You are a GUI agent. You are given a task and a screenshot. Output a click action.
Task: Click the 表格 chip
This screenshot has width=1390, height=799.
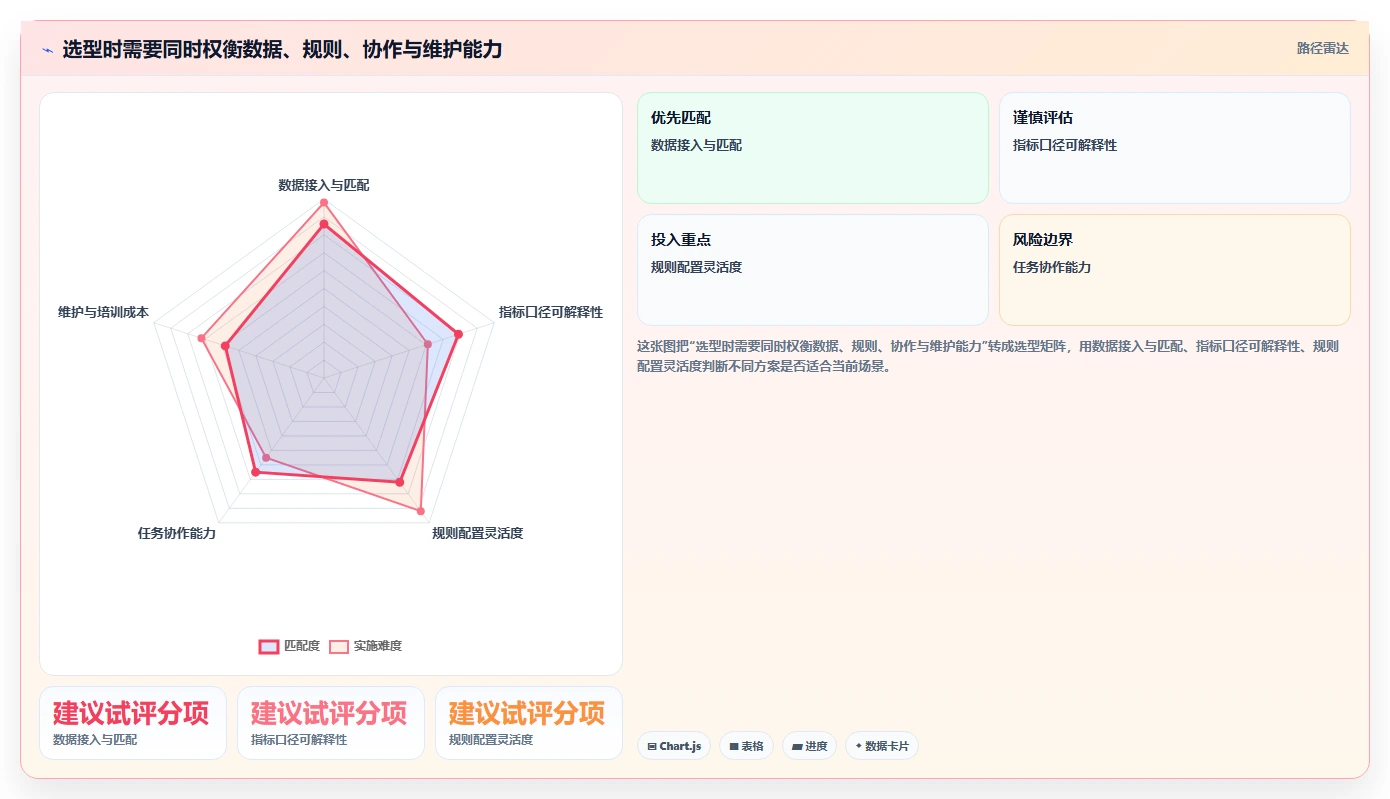[746, 746]
